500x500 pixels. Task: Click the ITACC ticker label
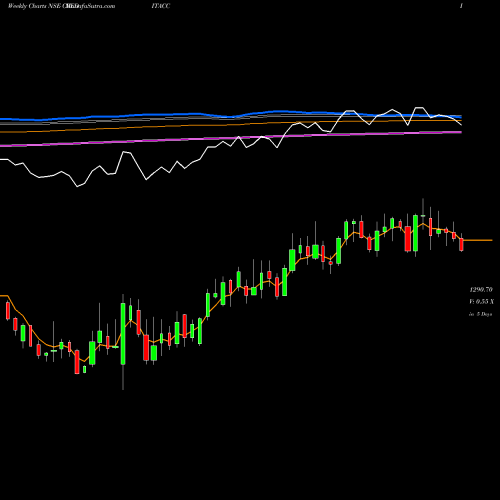pos(161,6)
